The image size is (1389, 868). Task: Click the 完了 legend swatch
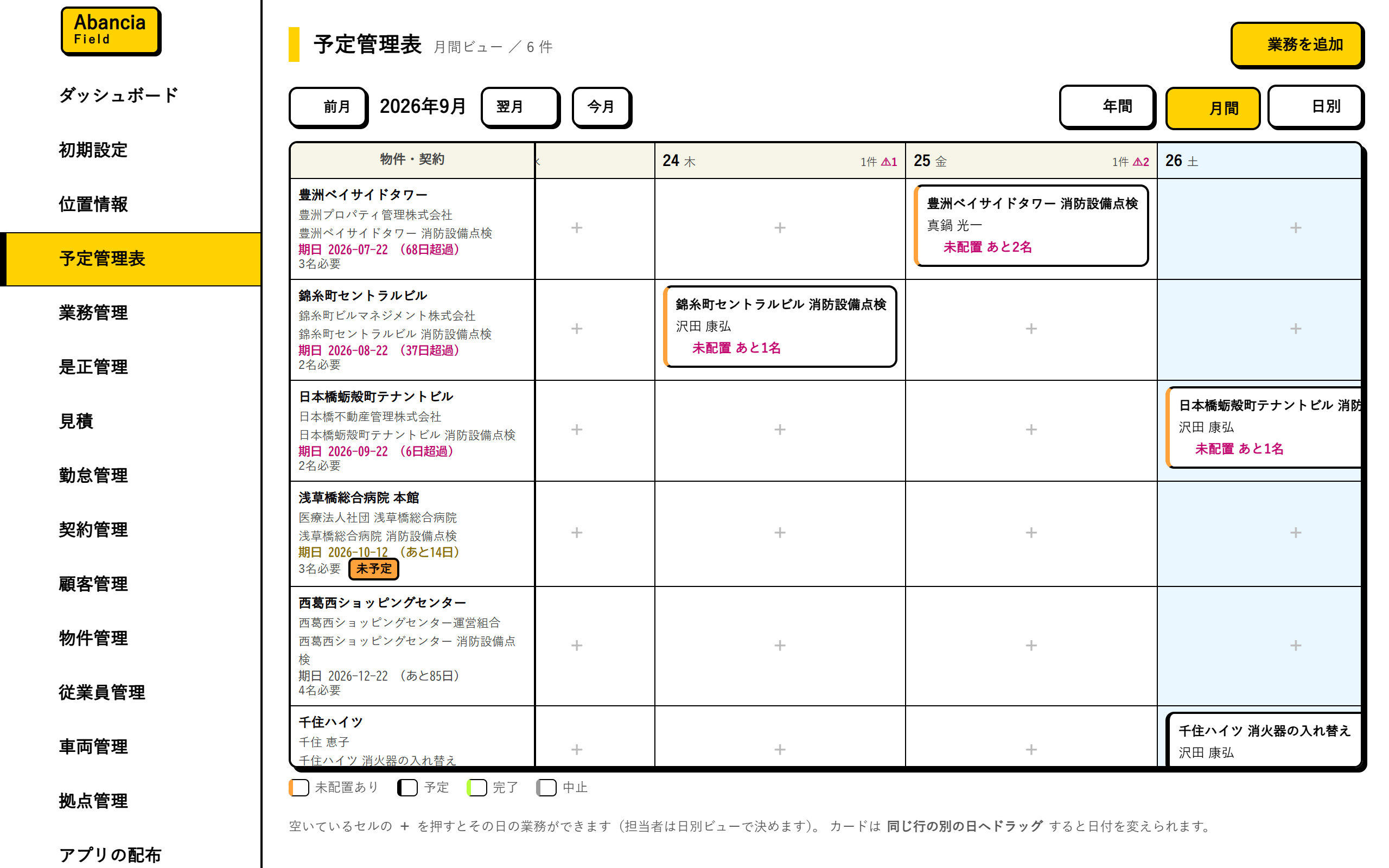point(477,788)
